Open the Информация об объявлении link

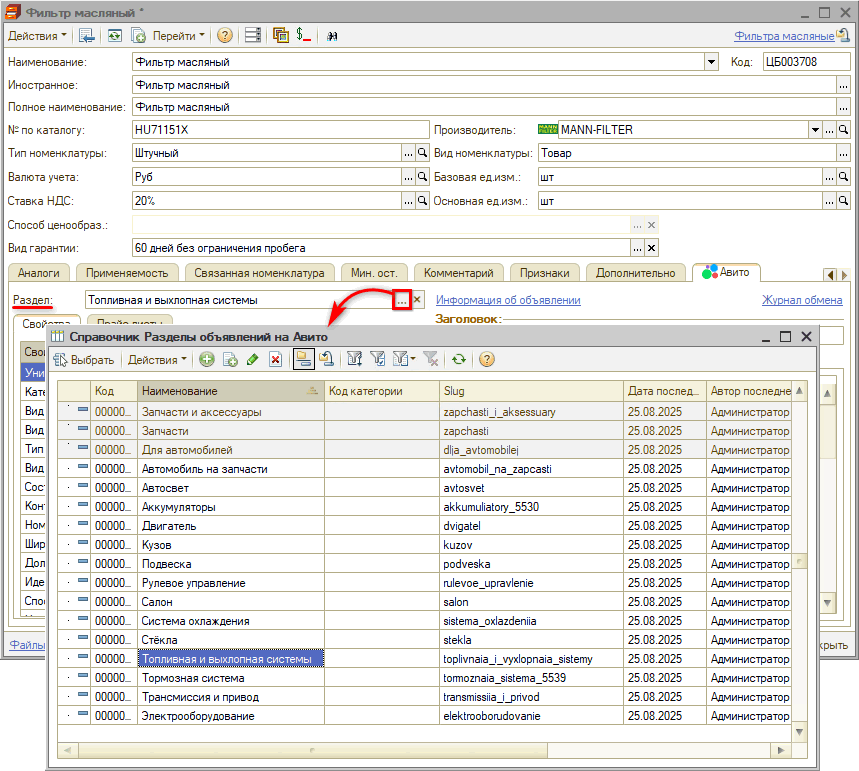(507, 300)
